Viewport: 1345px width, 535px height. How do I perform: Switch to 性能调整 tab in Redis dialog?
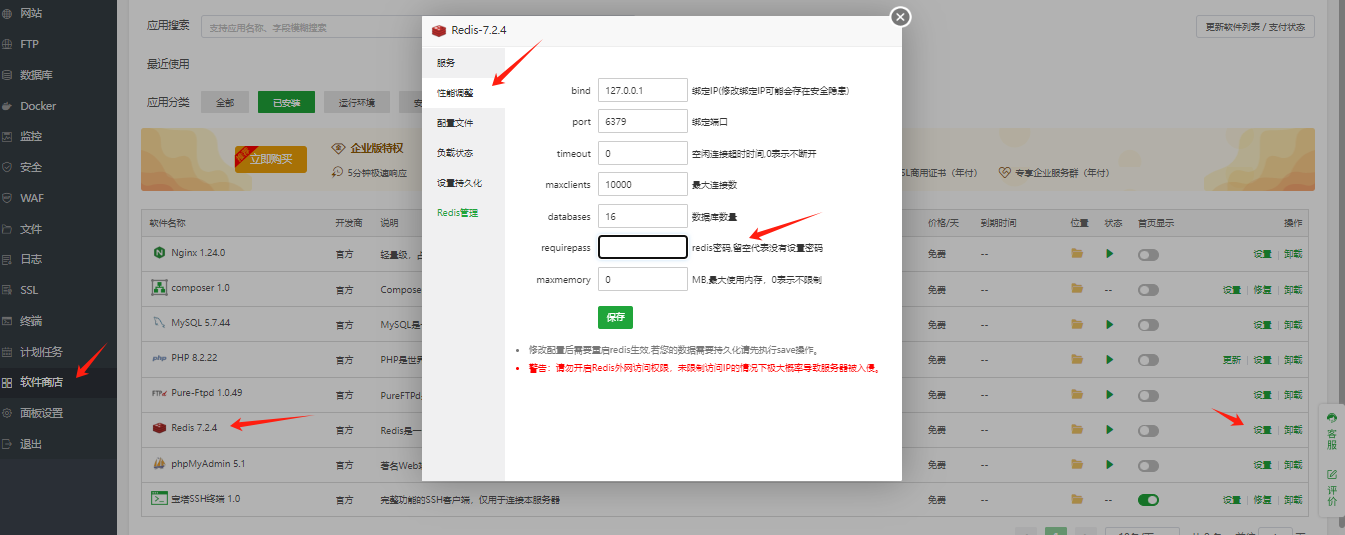[463, 93]
